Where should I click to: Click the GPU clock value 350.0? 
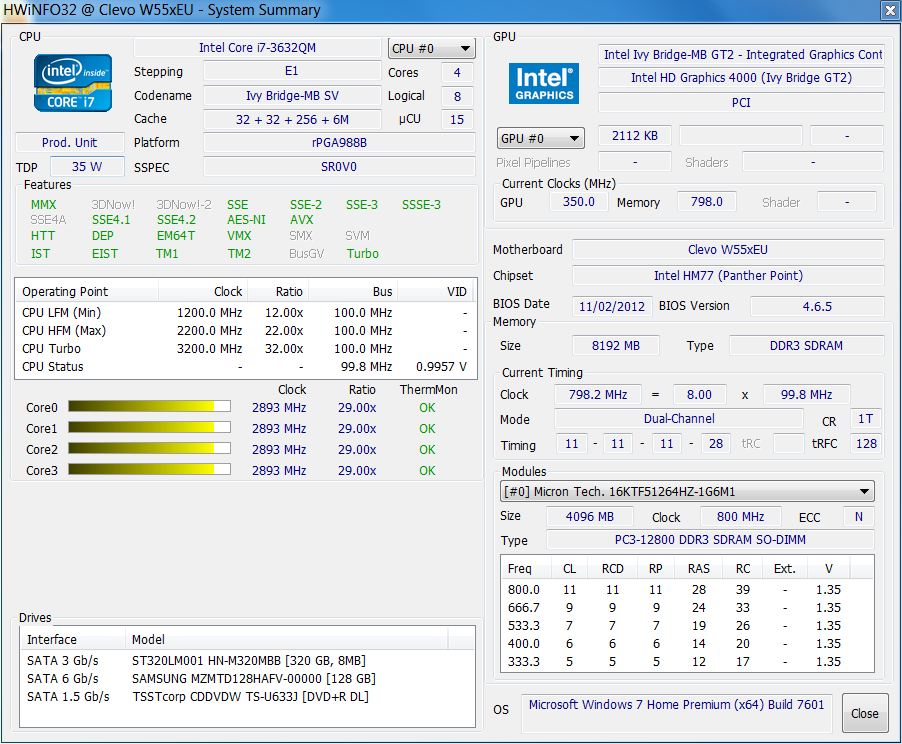(579, 201)
